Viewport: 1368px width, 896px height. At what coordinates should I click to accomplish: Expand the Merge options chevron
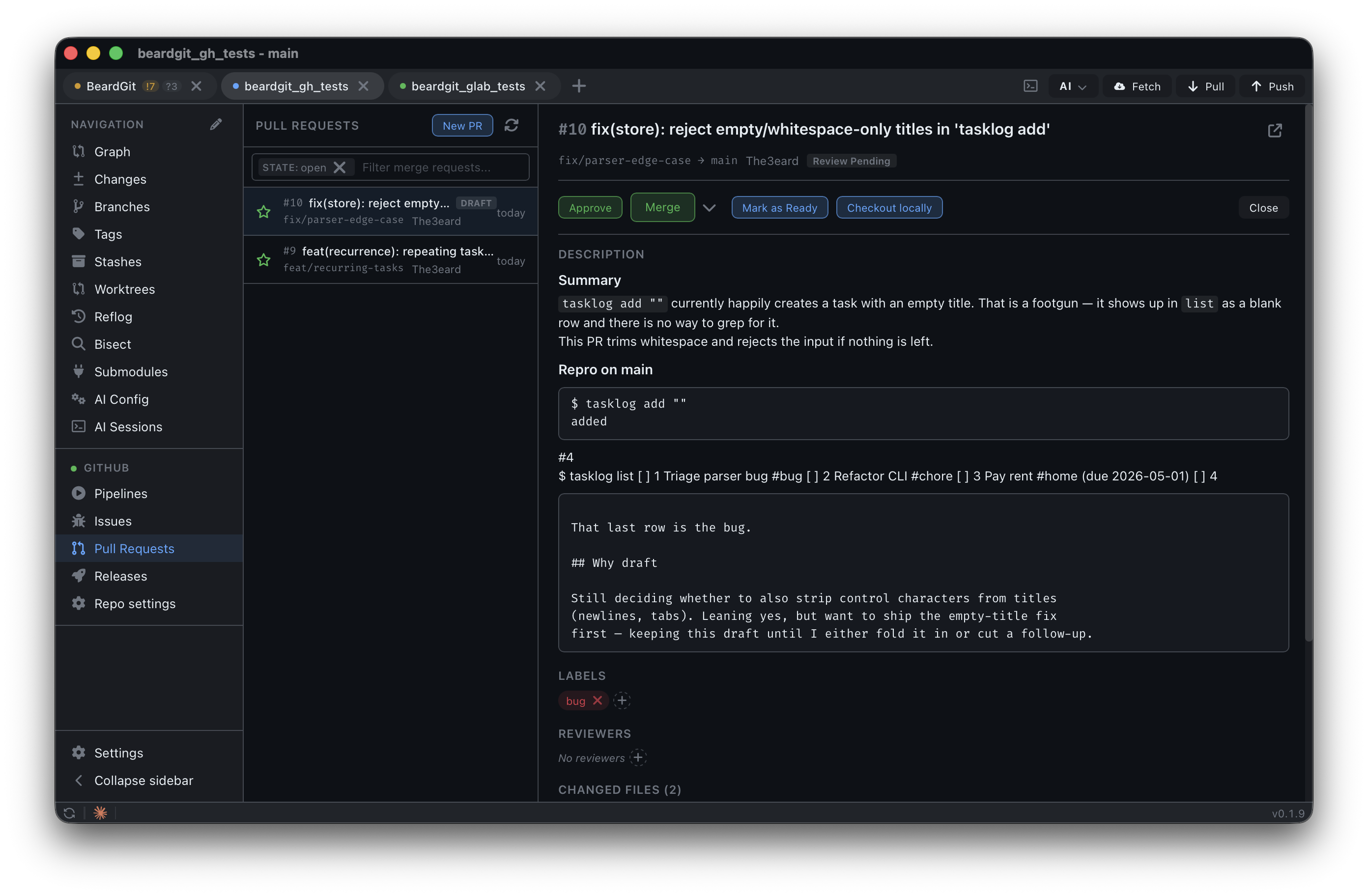709,208
